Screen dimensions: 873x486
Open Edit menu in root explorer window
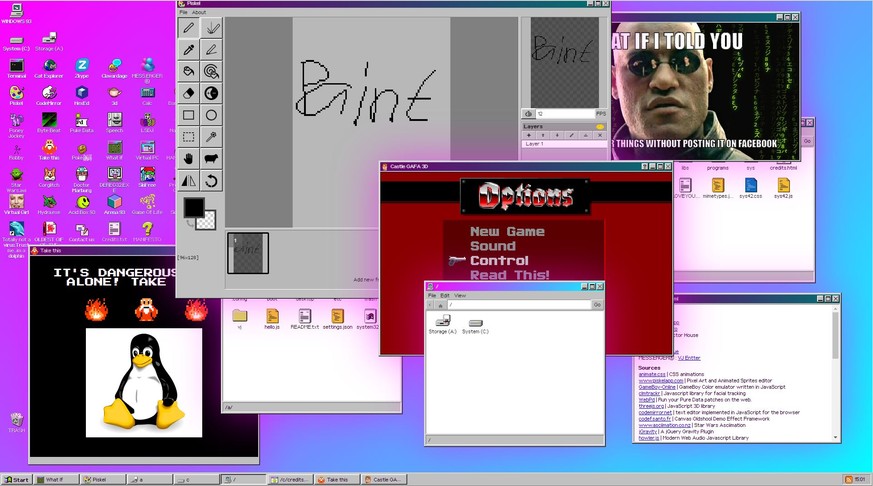[x=445, y=296]
